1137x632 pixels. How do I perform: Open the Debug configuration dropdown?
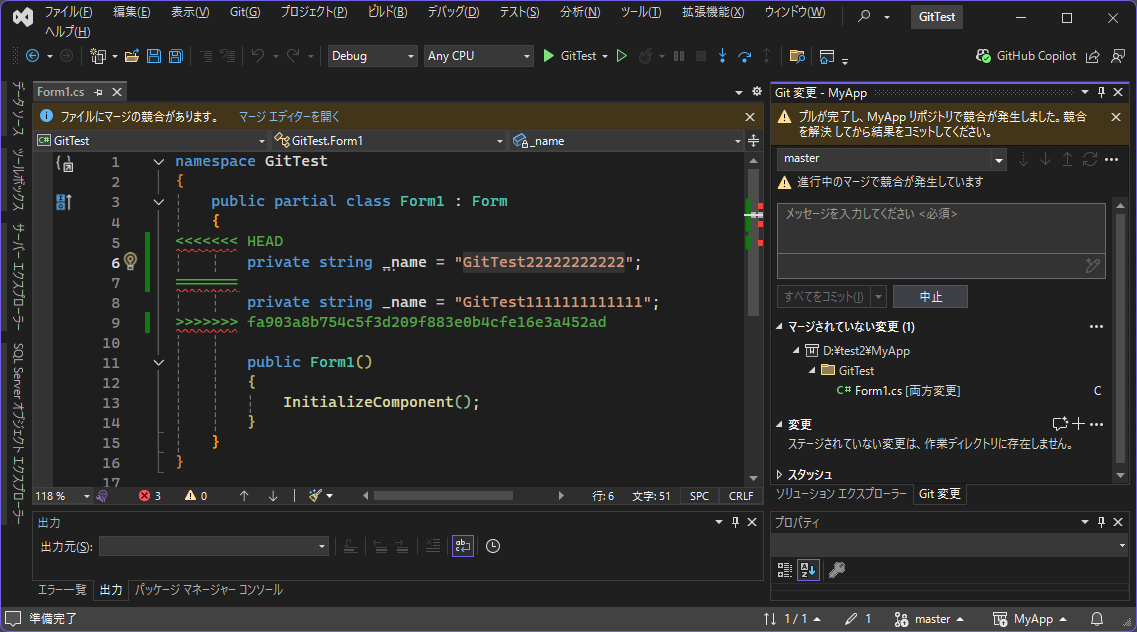click(372, 56)
